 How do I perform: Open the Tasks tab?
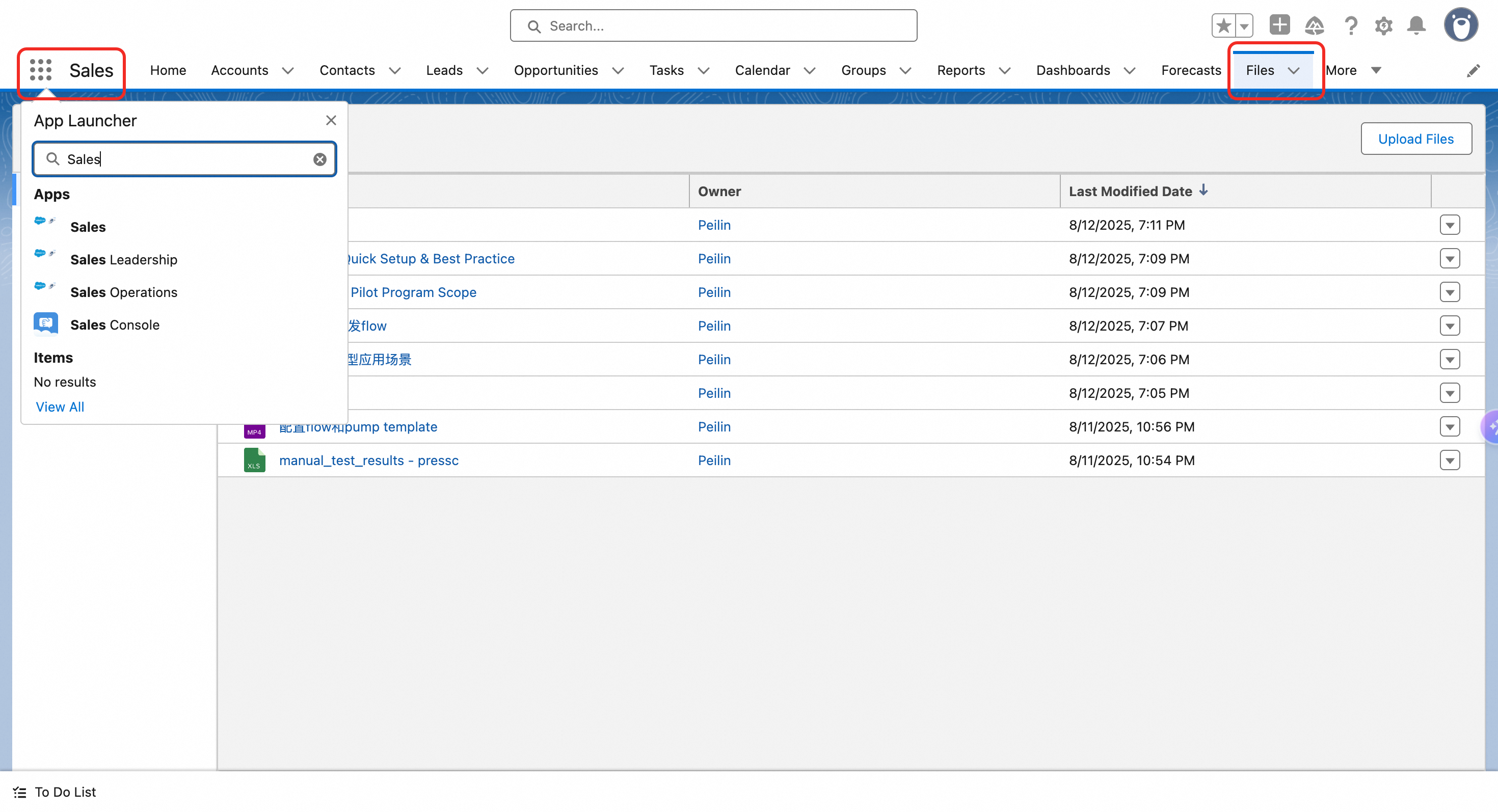click(x=666, y=70)
